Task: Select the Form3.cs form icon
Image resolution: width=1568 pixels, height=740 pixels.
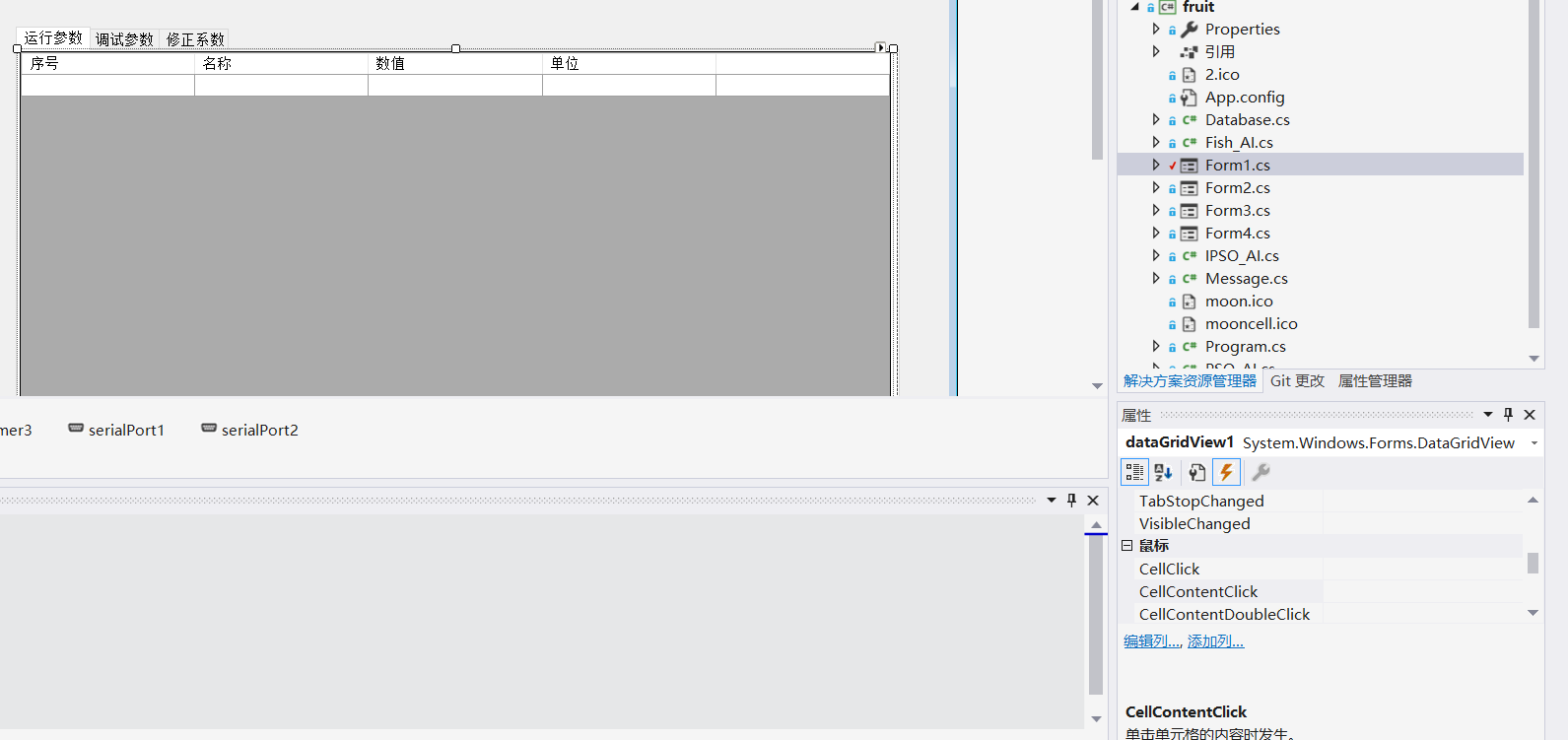Action: point(1190,211)
